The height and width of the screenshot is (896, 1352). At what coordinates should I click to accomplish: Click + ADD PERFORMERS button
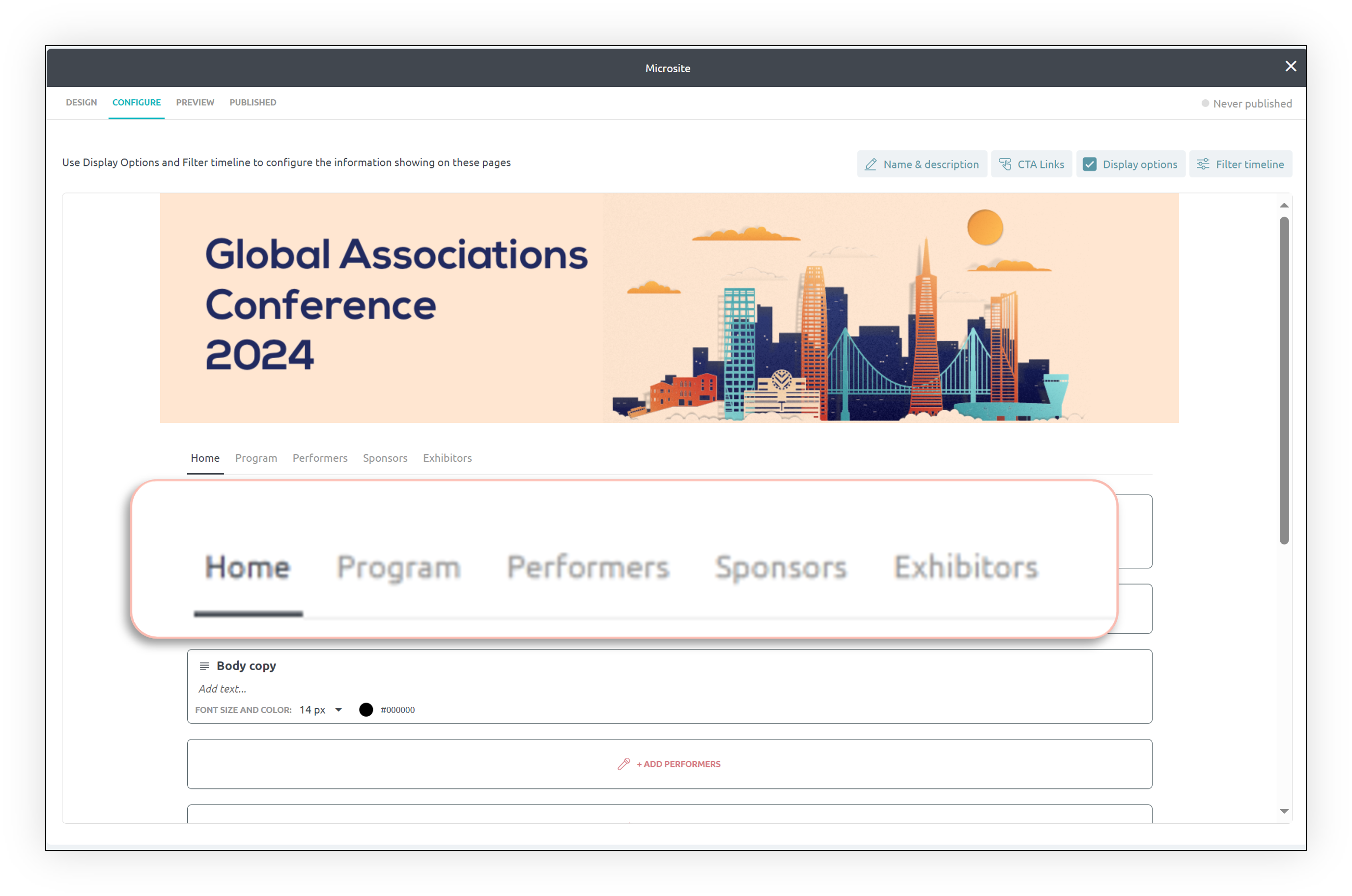click(669, 764)
